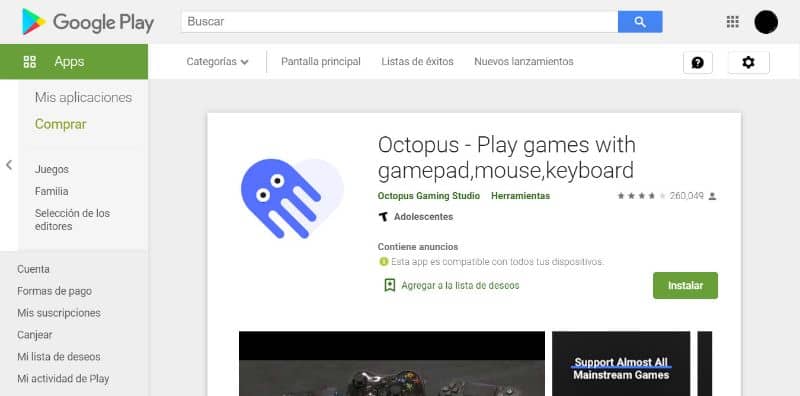Click the wishlist bookmark icon
Screen dimensions: 800x396
click(390, 285)
